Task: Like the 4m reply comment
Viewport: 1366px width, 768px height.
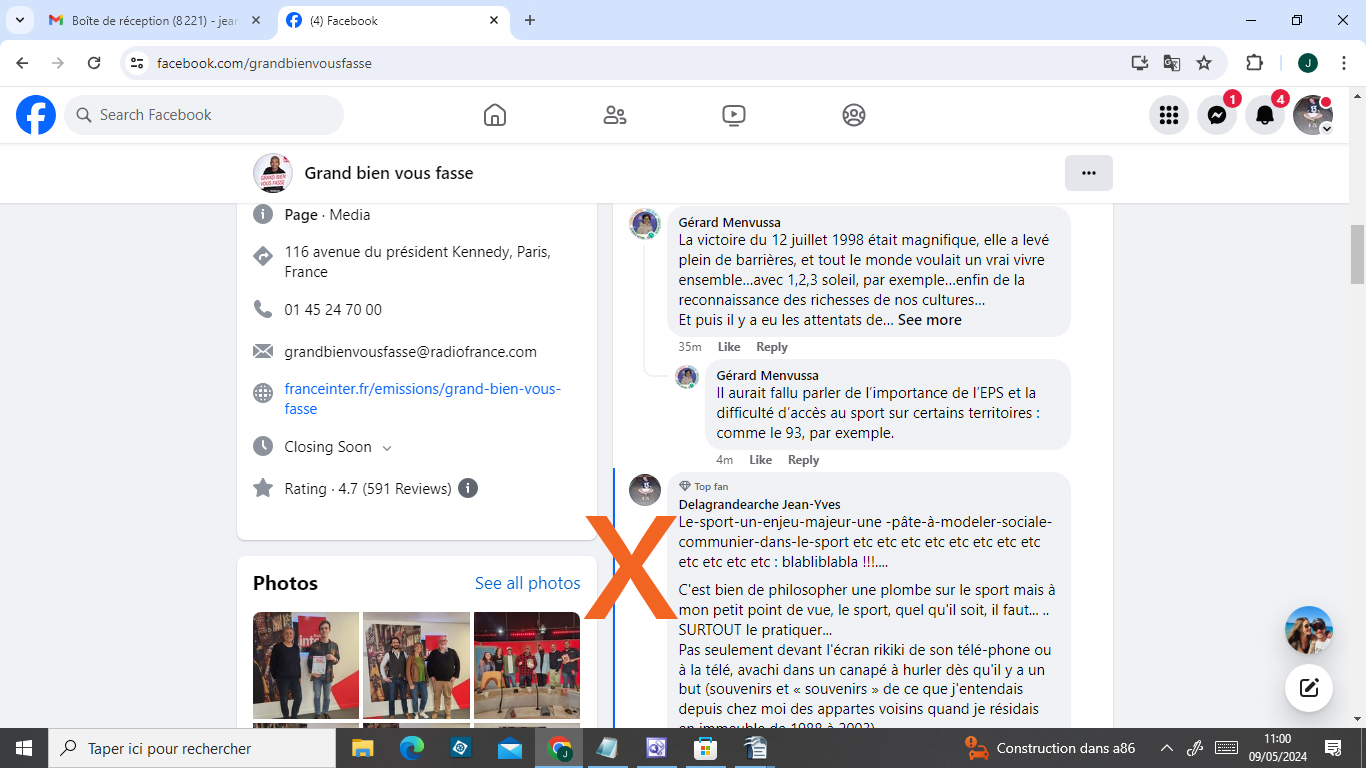Action: [x=761, y=460]
